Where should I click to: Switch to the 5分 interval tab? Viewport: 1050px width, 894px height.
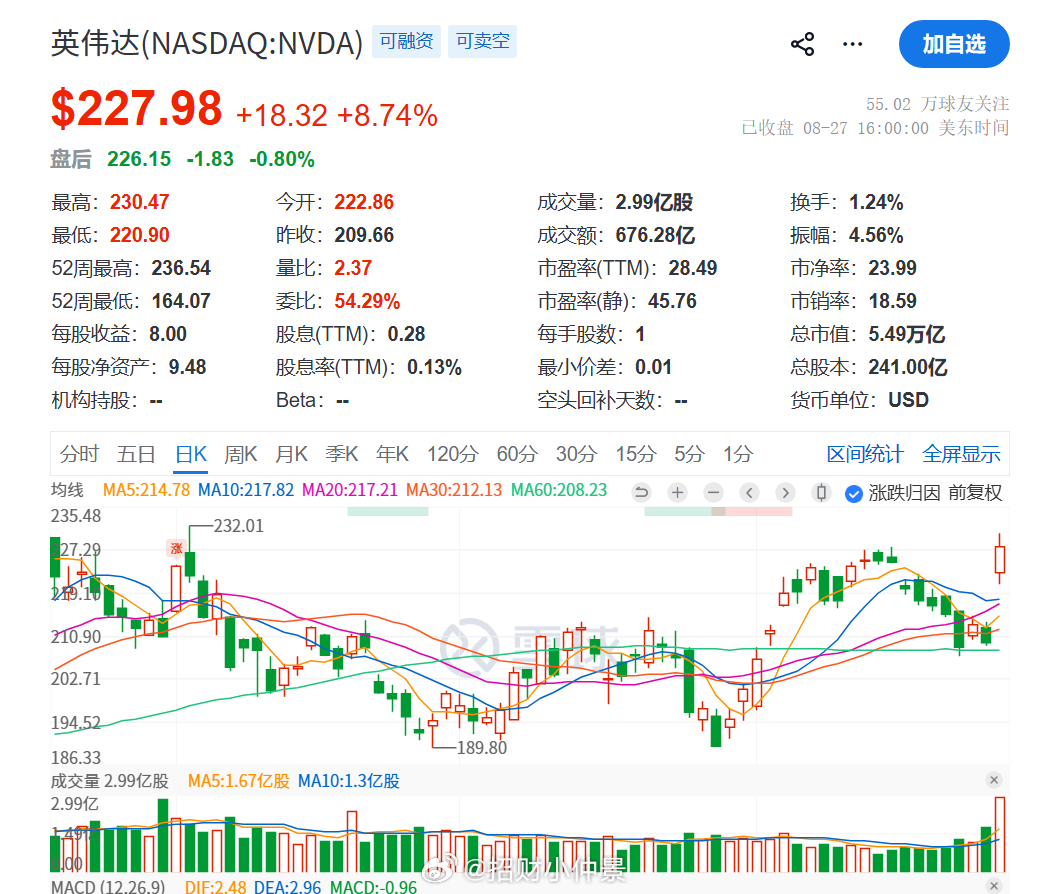pyautogui.click(x=689, y=454)
